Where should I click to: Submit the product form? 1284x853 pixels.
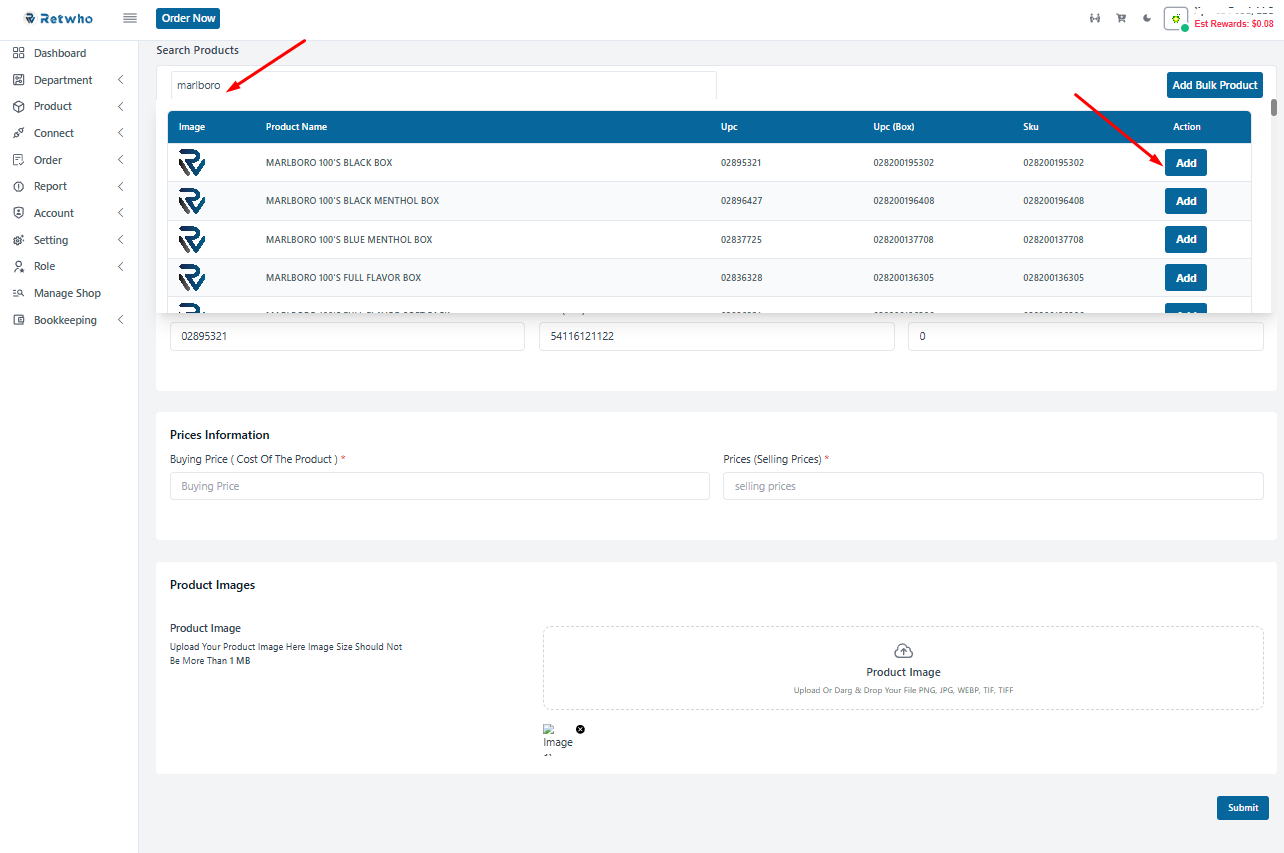[1243, 808]
